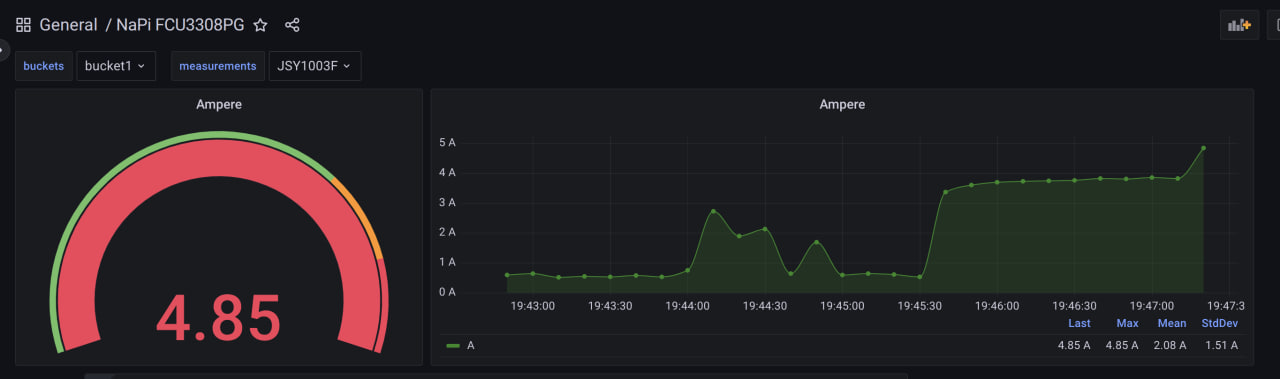Screen dimensions: 1280x379
Task: Click series A green color swatch
Action: point(453,345)
